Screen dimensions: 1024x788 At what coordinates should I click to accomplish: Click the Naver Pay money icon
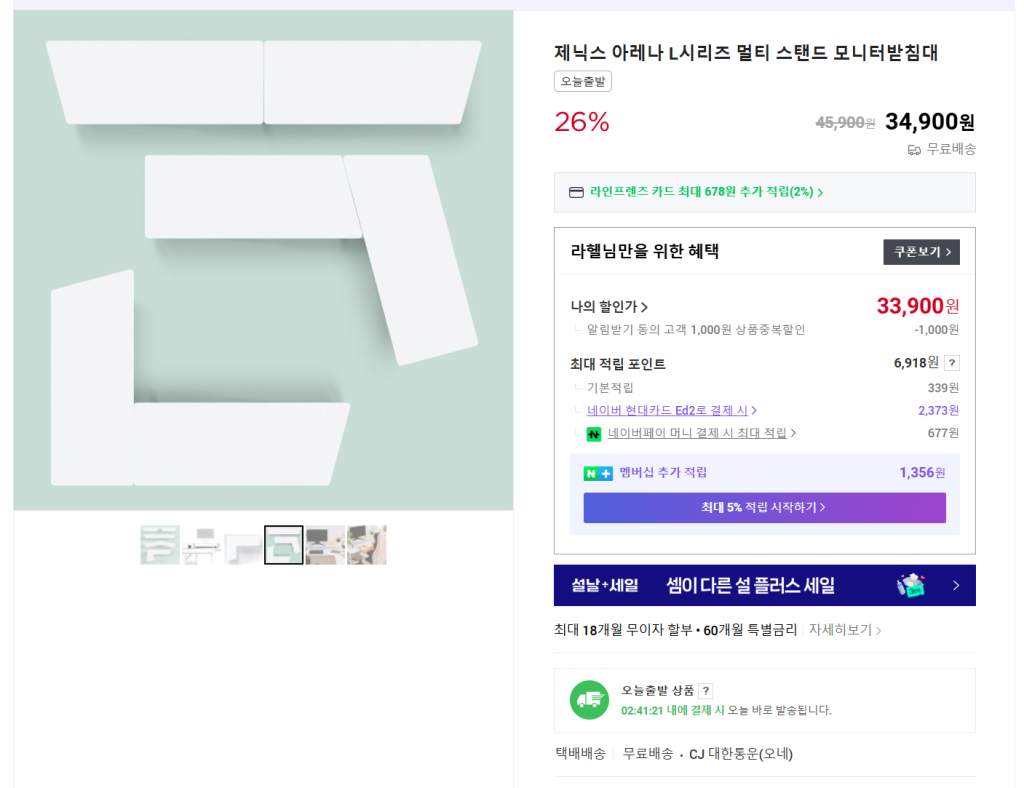coord(594,434)
